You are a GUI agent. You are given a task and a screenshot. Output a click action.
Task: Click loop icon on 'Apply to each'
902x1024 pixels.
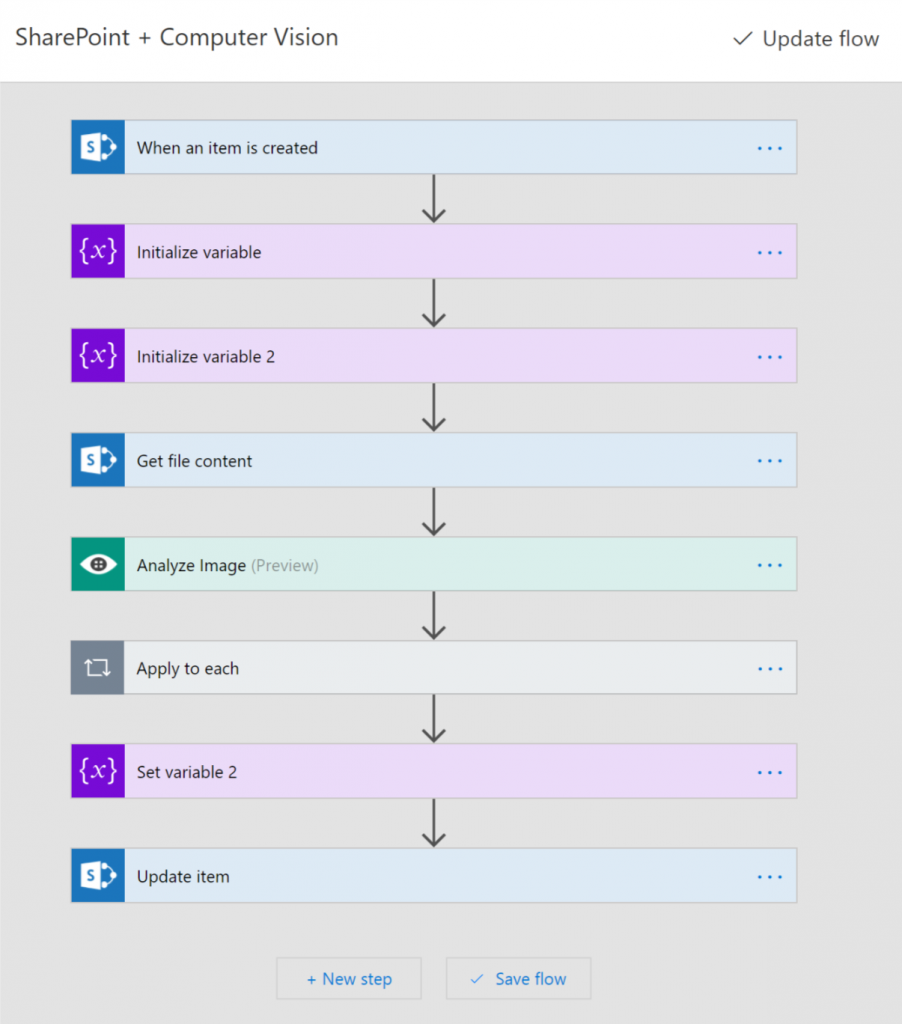pos(97,667)
